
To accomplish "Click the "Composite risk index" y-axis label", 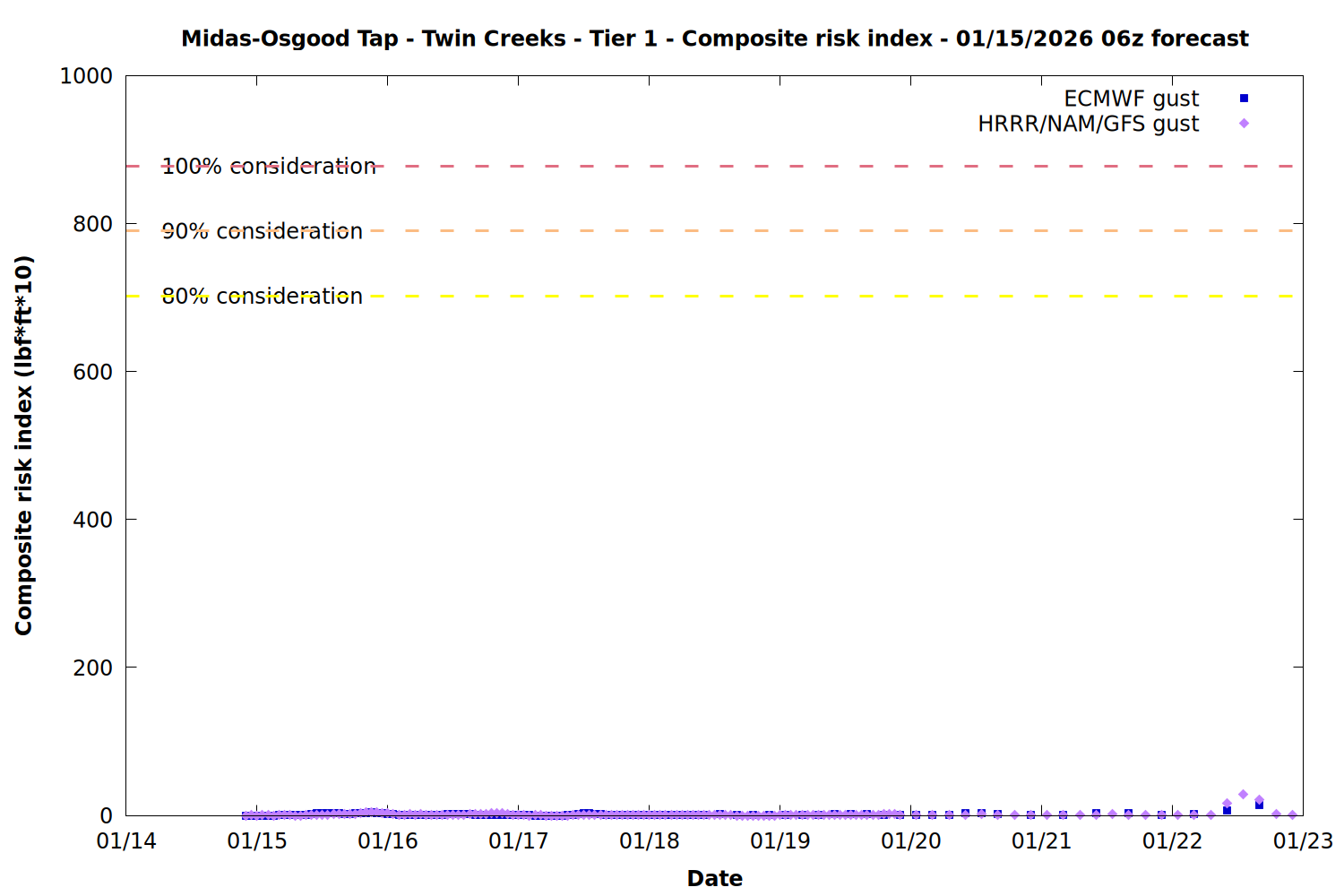I will [24, 445].
